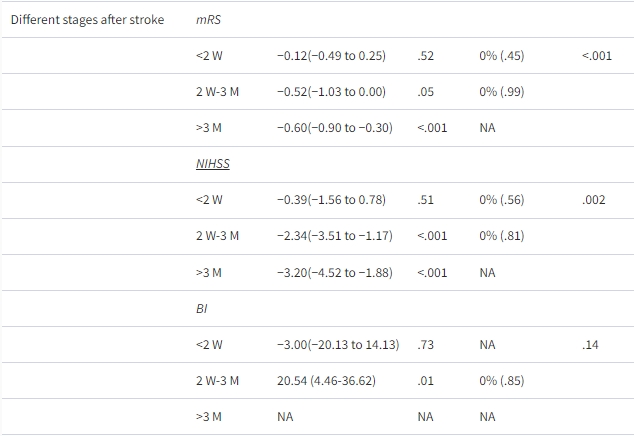Click the .002 subgroup difference value
The width and height of the screenshot is (634, 436).
click(x=593, y=200)
